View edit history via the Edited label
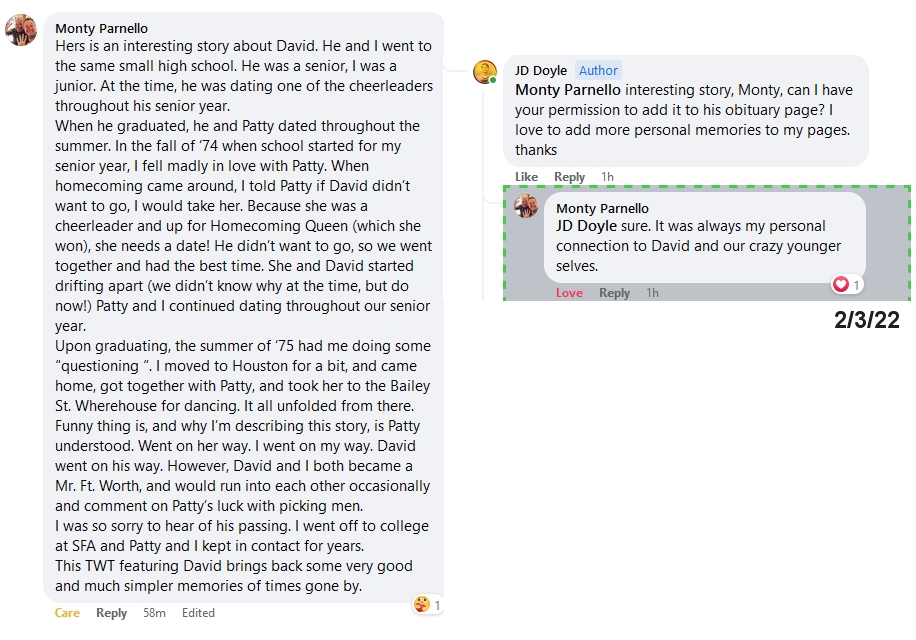The image size is (916, 640). coord(198,613)
